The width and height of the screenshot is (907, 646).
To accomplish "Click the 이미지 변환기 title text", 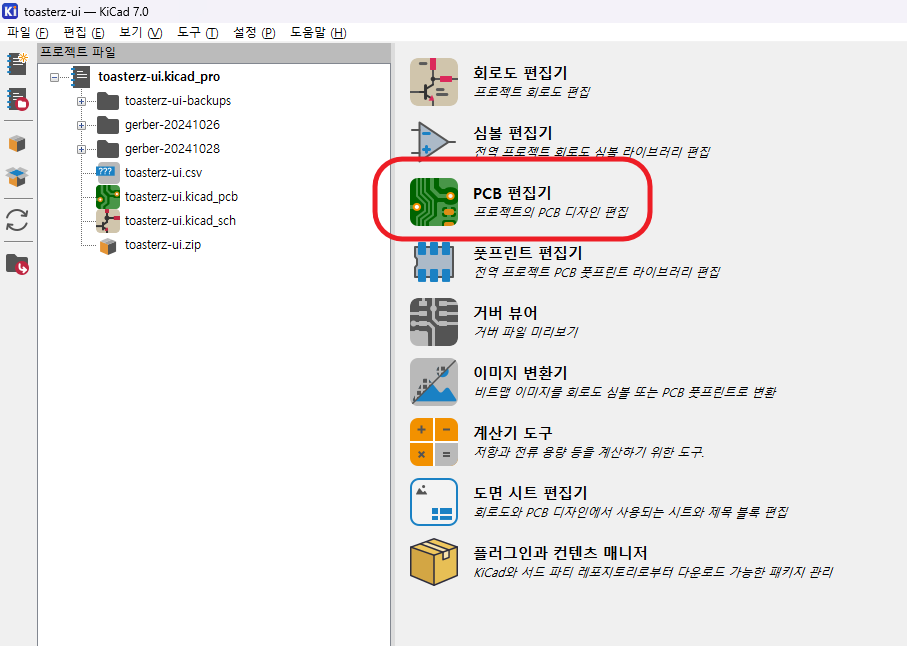I will [x=520, y=373].
